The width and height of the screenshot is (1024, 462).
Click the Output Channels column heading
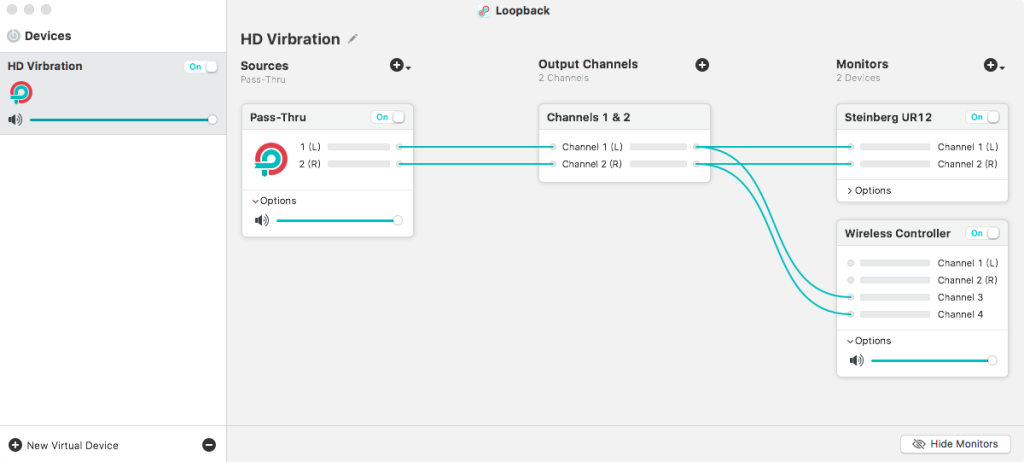[x=588, y=64]
